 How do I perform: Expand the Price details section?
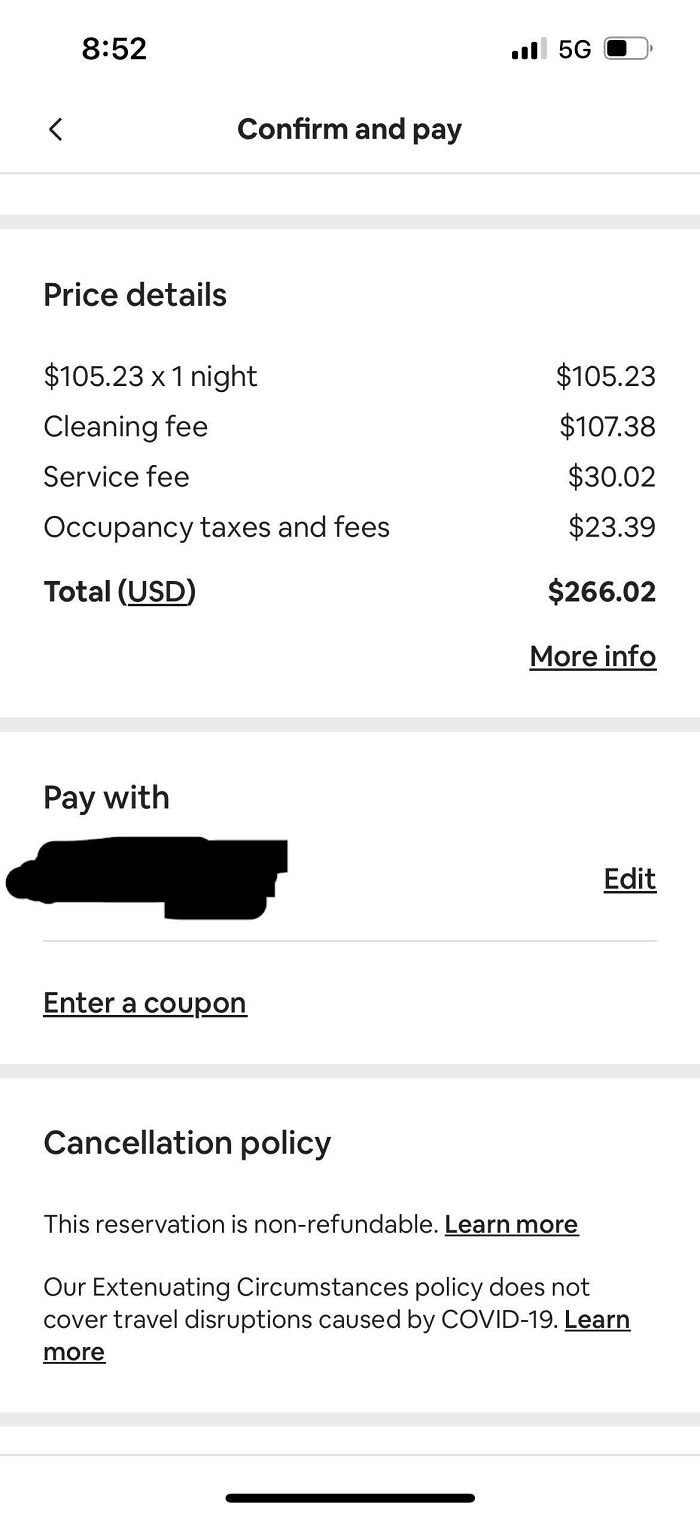tap(134, 294)
